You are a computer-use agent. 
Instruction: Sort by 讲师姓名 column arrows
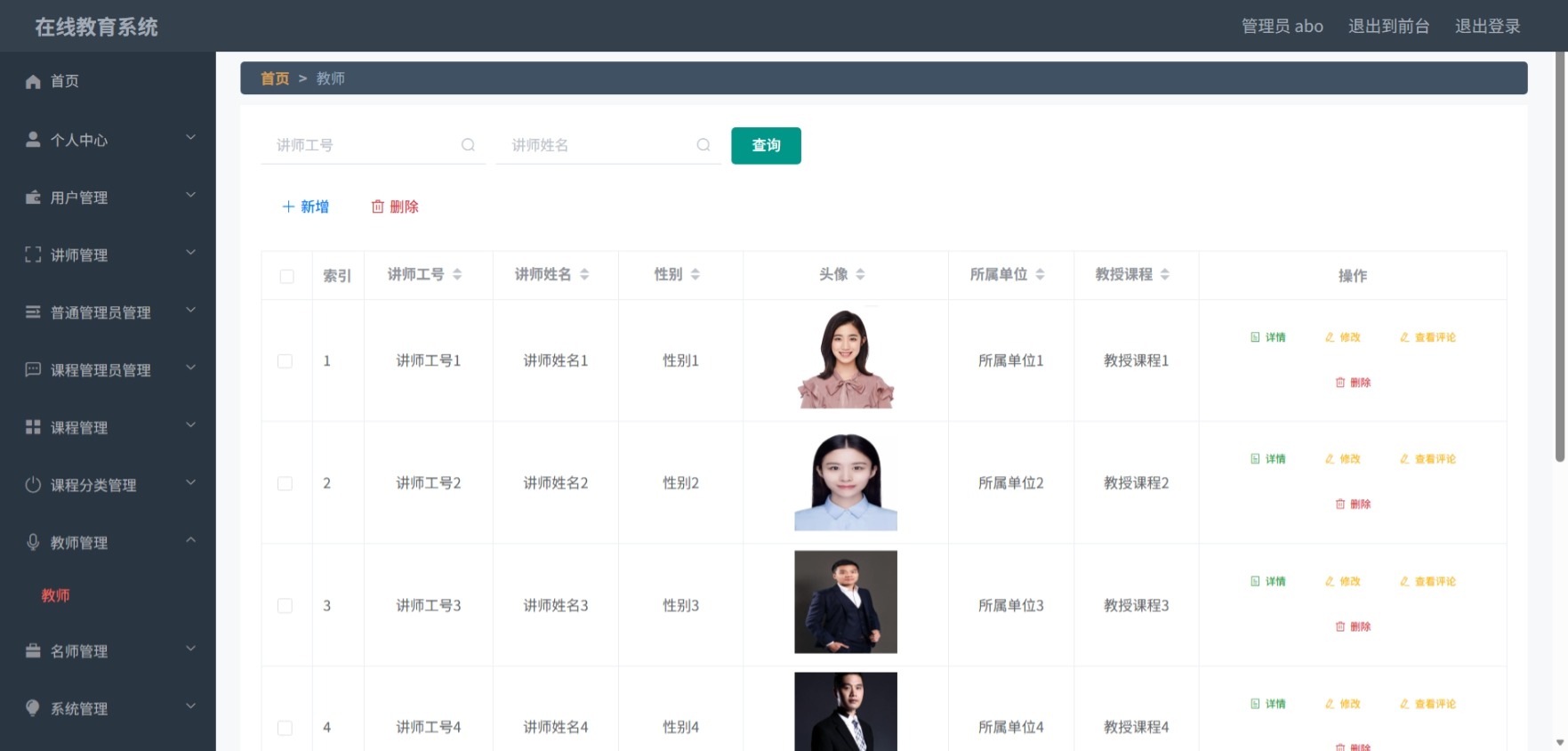pos(584,274)
